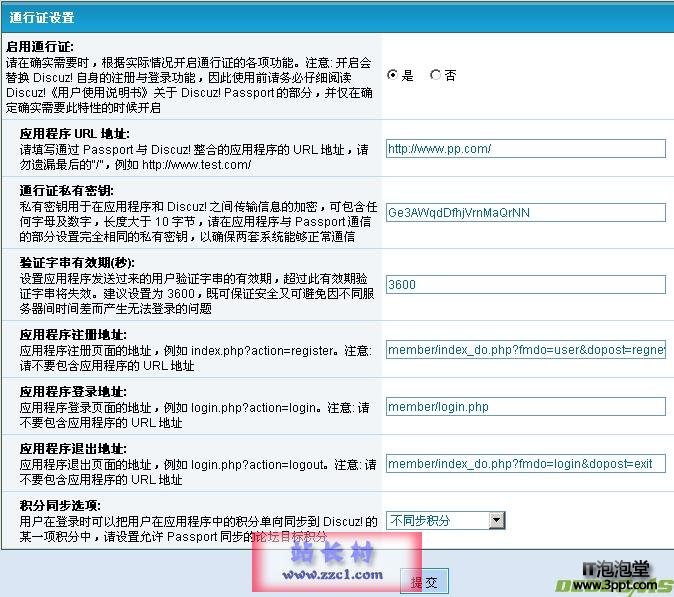This screenshot has height=597, width=674.
Task: Click the validity period field showing 3600
Action: pyautogui.click(x=525, y=285)
